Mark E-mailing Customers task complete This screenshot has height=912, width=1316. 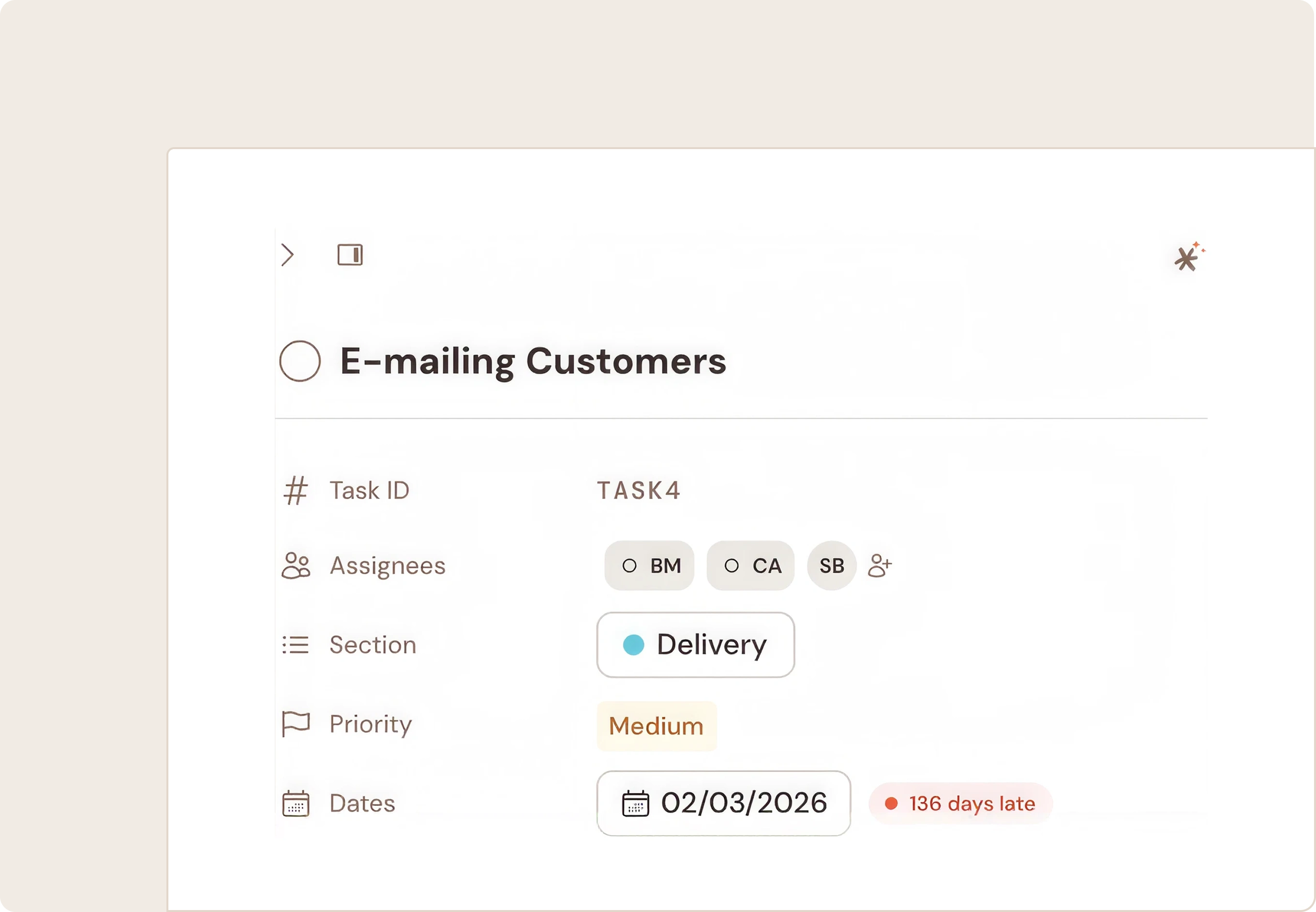click(300, 361)
